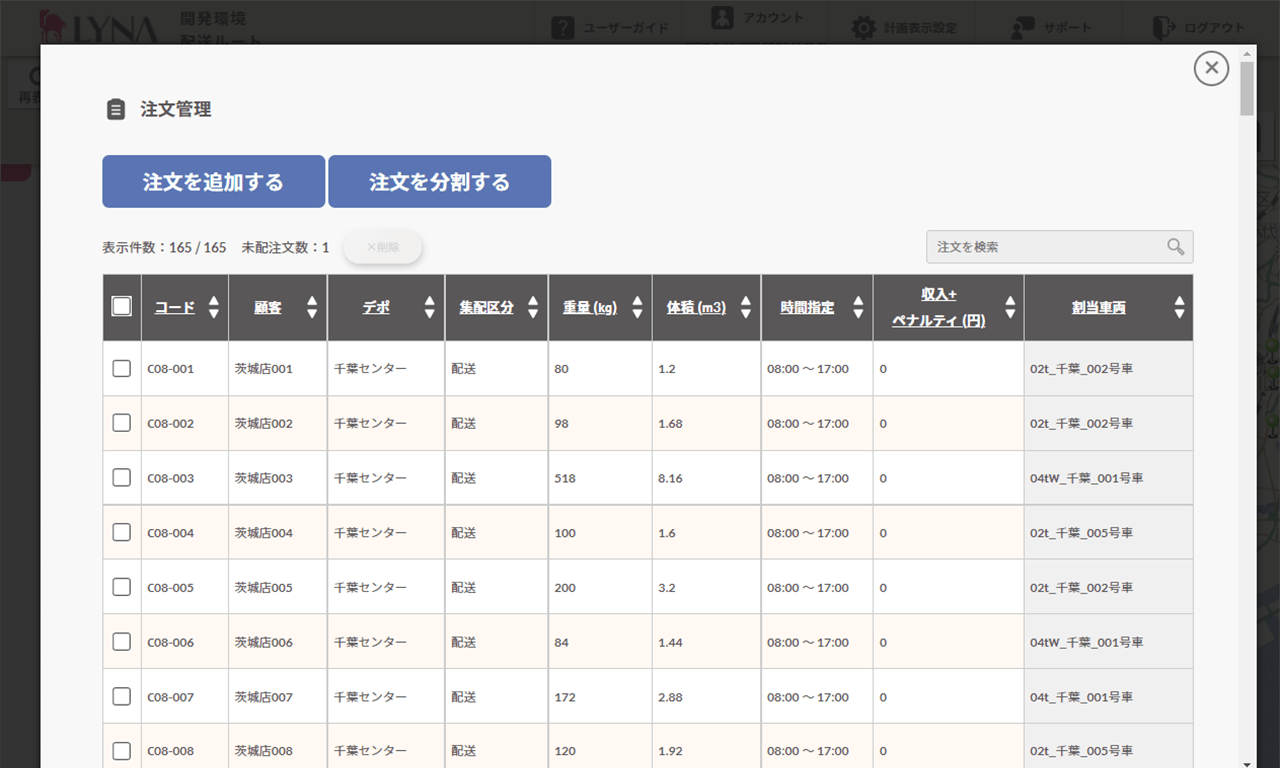Click volume value 8.16
The image size is (1280, 768).
(x=671, y=478)
